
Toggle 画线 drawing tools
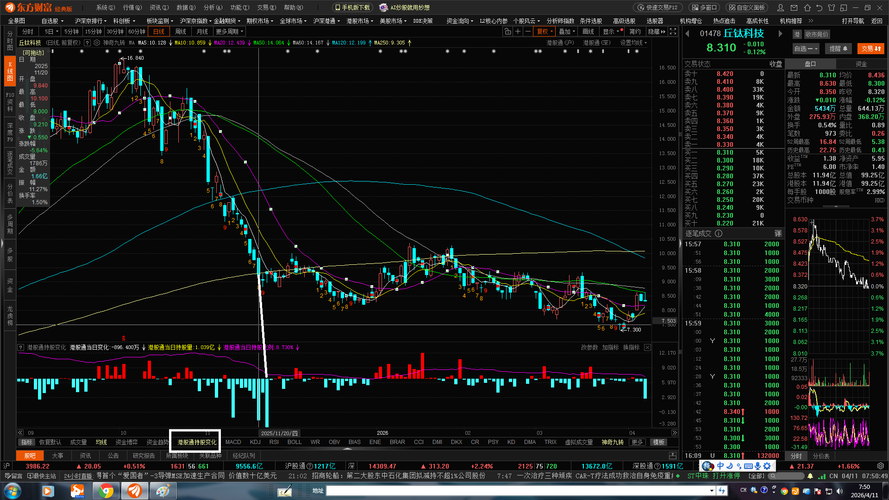pyautogui.click(x=588, y=32)
